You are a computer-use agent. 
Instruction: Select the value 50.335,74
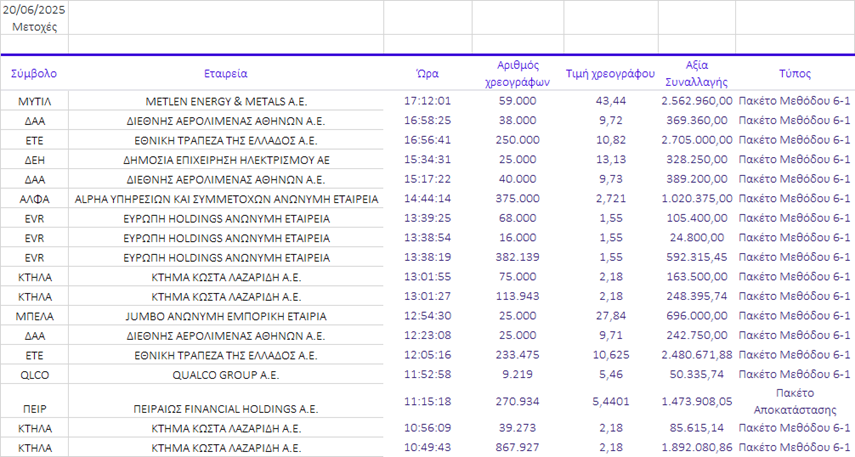[697, 375]
